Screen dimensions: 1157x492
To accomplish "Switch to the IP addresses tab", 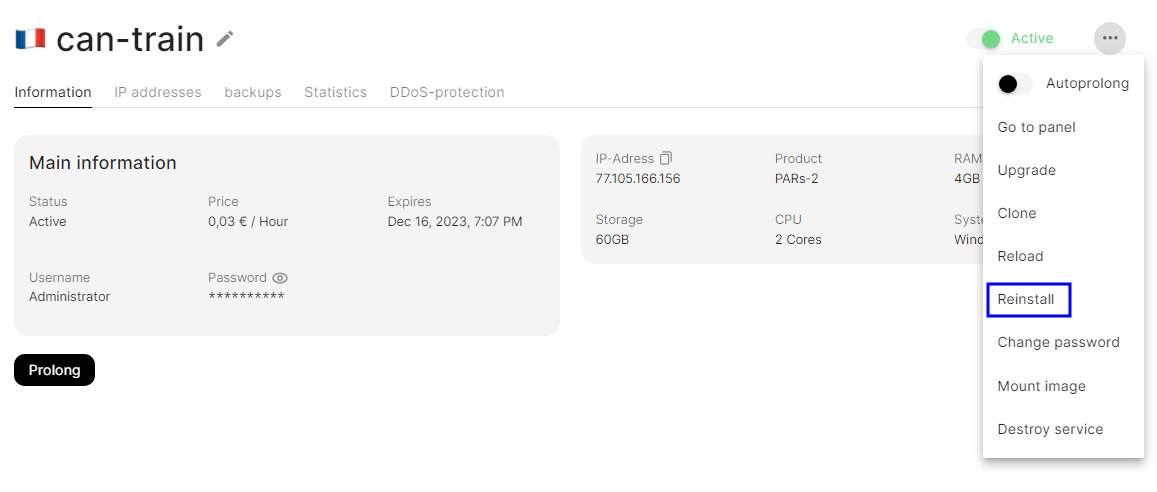I will coord(158,92).
